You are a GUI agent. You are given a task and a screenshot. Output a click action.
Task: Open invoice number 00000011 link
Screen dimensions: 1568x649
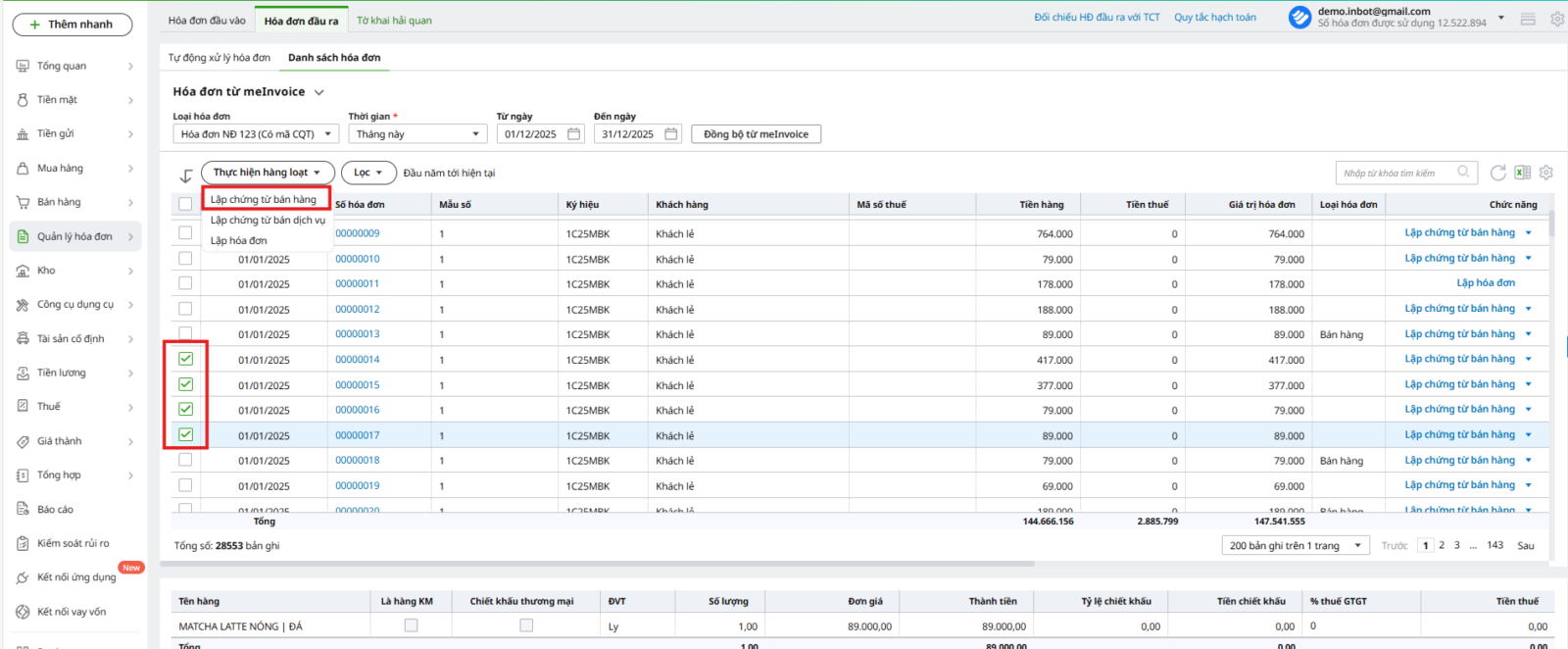pyautogui.click(x=357, y=283)
